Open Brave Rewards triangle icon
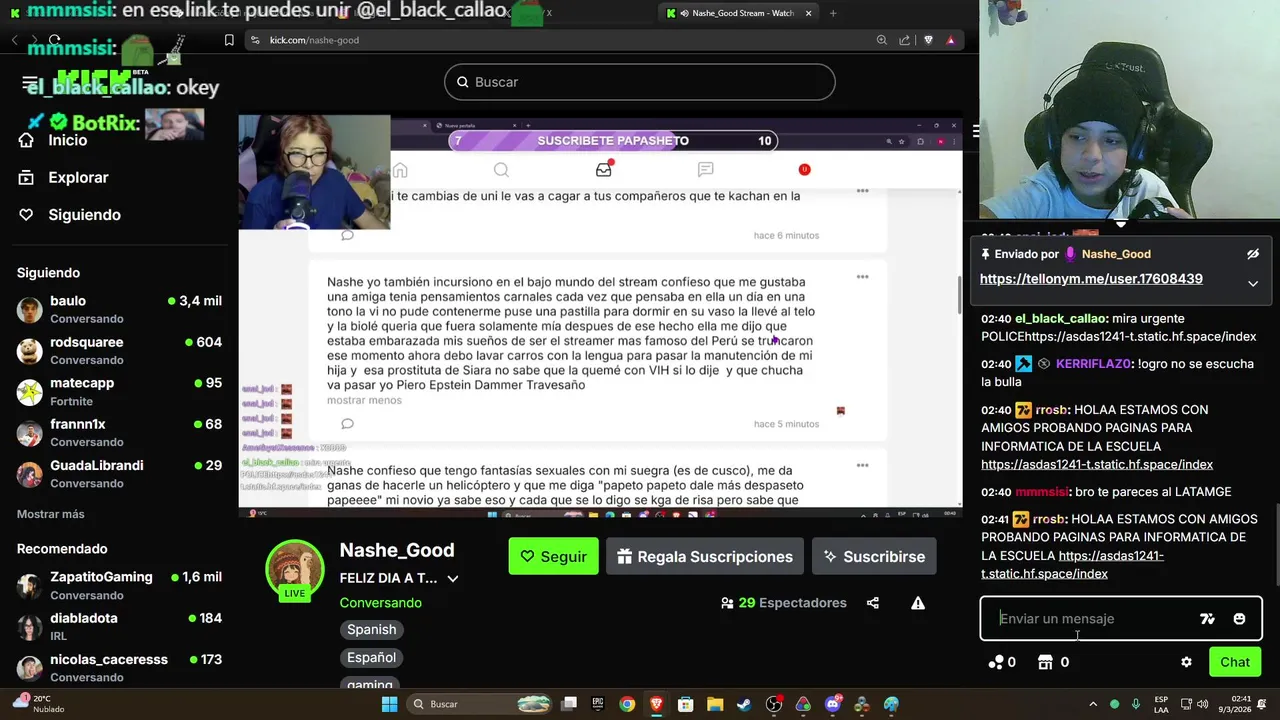Screen dimensions: 1280x720 click(x=951, y=40)
